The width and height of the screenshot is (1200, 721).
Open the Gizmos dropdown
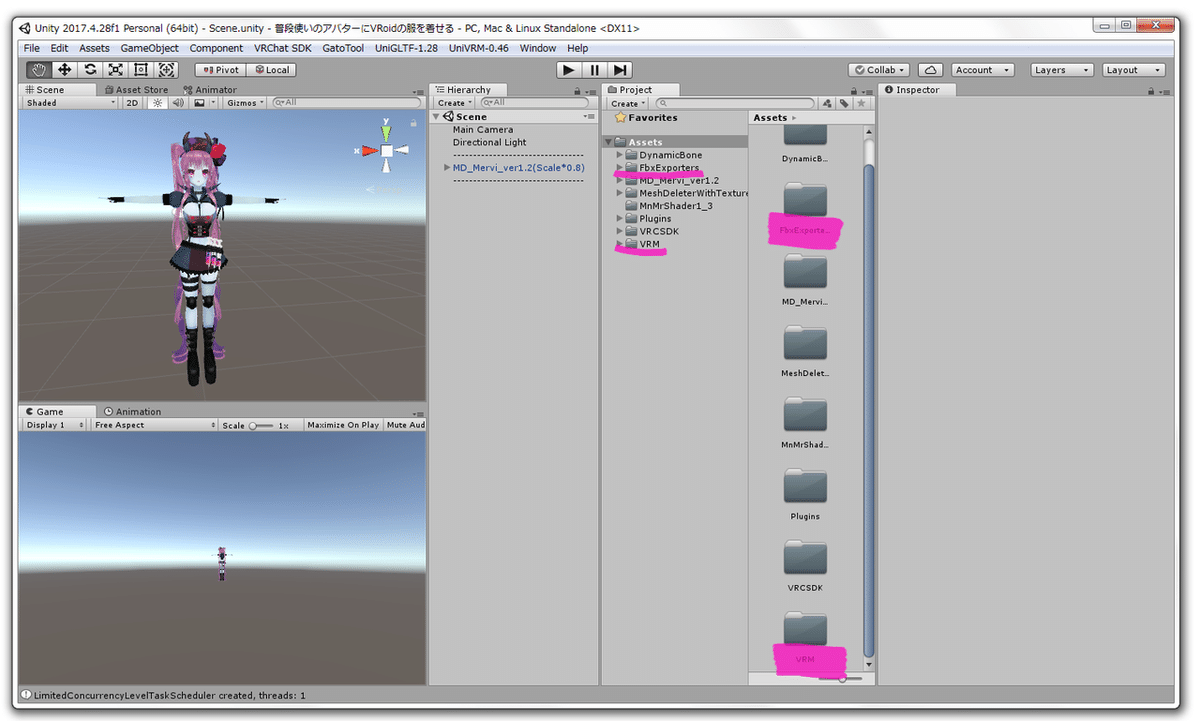click(x=246, y=102)
